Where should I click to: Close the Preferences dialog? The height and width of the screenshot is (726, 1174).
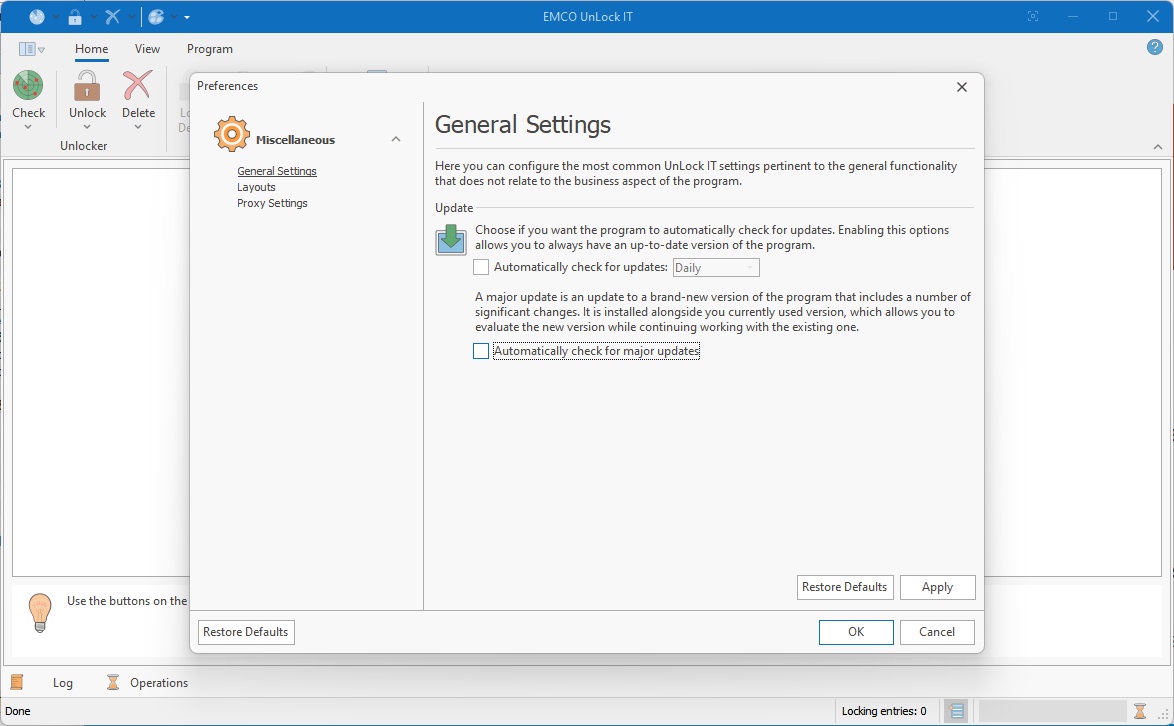(x=962, y=88)
